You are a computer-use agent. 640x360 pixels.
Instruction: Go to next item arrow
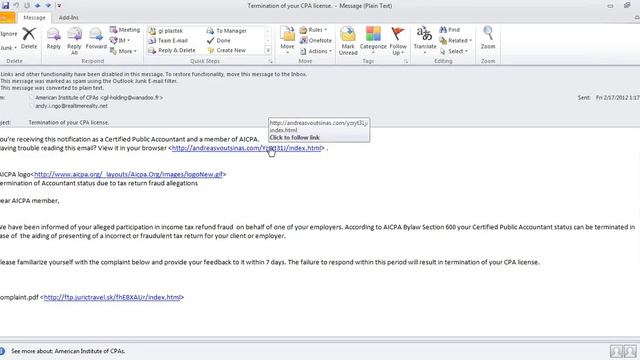click(x=48, y=5)
